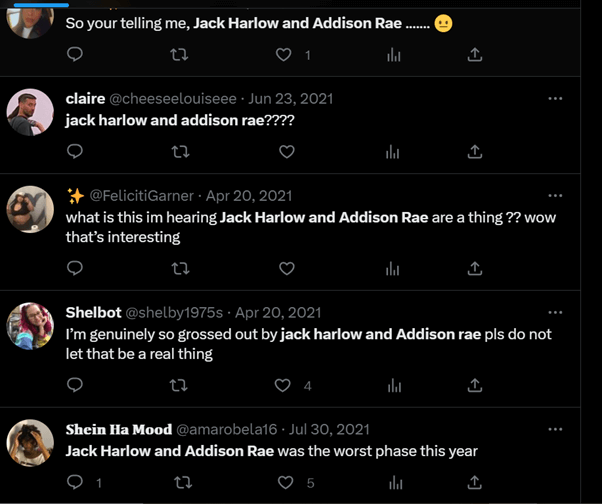Open more options menu on Shelbot's tweet
This screenshot has height=504, width=602.
coord(555,312)
